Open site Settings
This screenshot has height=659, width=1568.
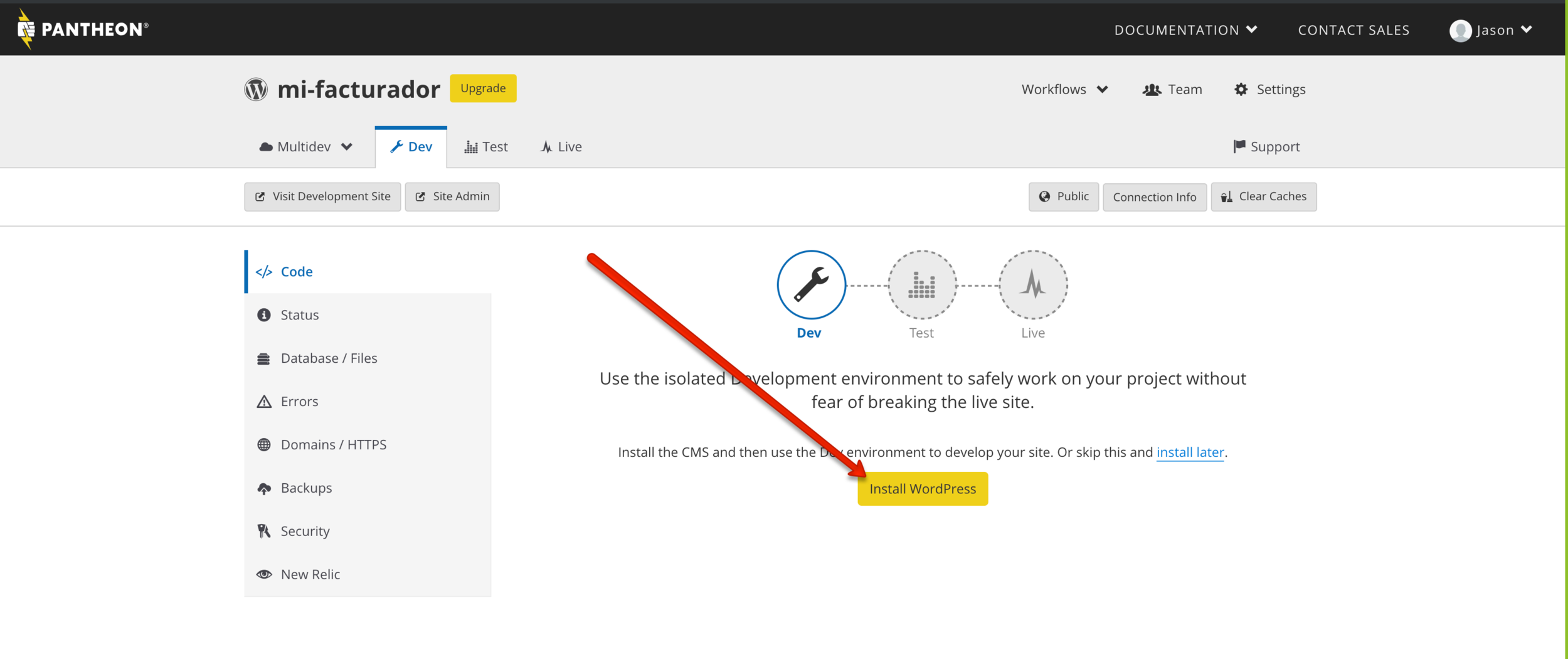tap(1269, 90)
